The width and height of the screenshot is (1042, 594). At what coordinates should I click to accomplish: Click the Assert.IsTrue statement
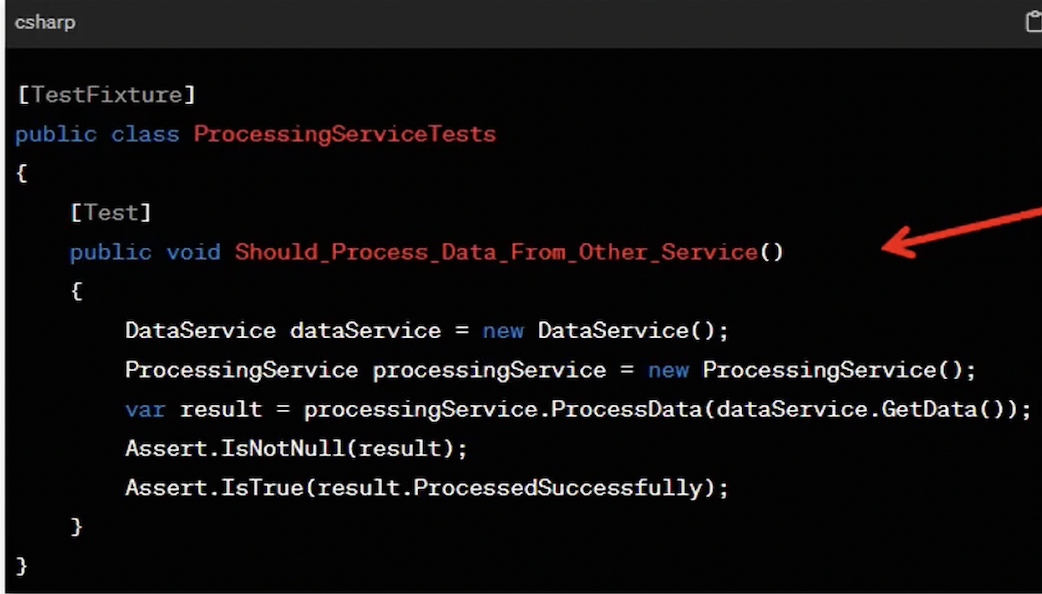426,488
